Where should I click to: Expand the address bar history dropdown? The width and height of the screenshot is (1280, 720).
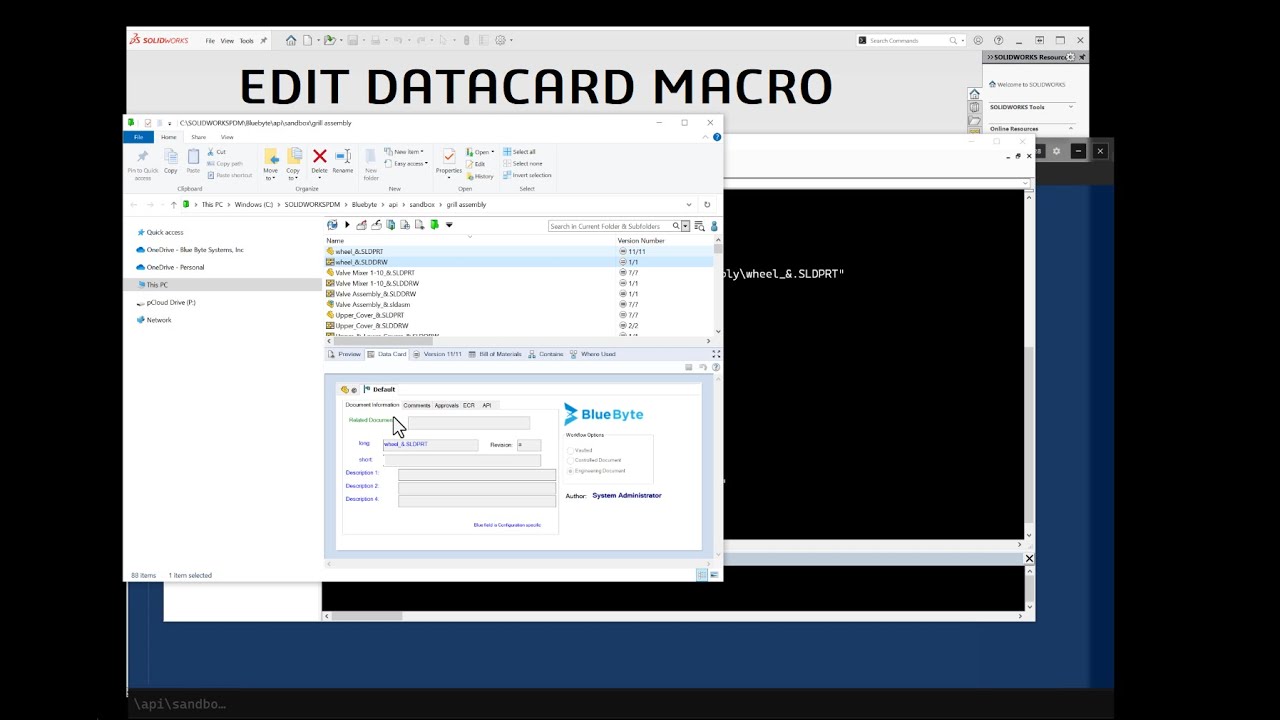[x=688, y=204]
